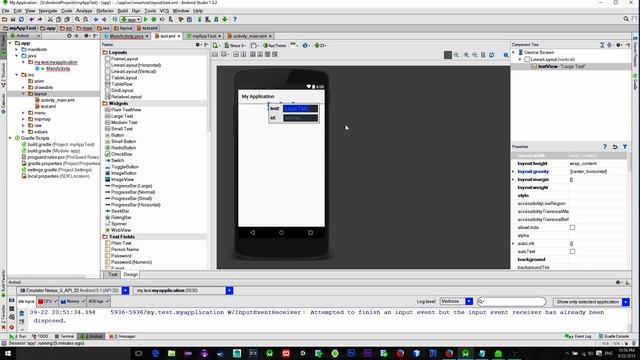
Task: Toggle CPU monitor tab check
Action: (56, 301)
